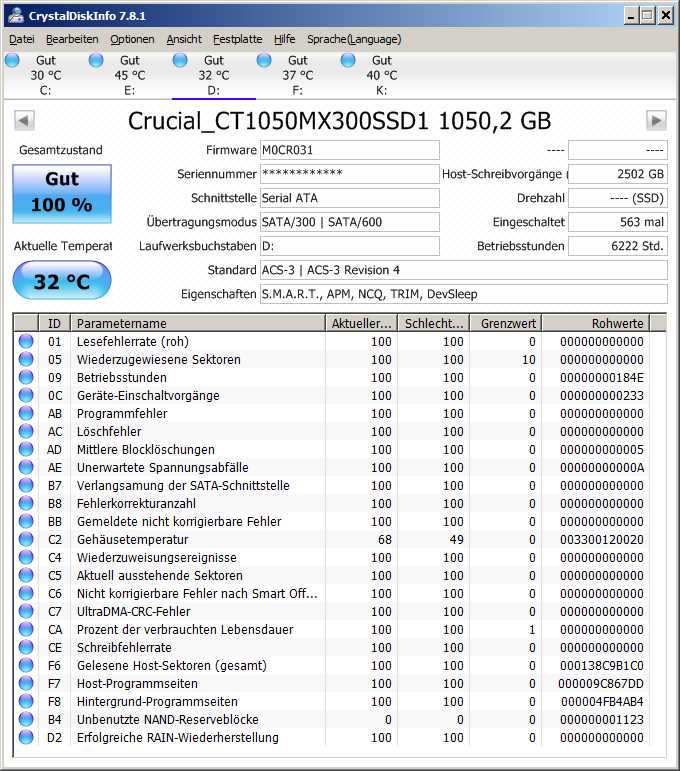Click the Laufwerksbuchstaben field D:

coord(350,246)
